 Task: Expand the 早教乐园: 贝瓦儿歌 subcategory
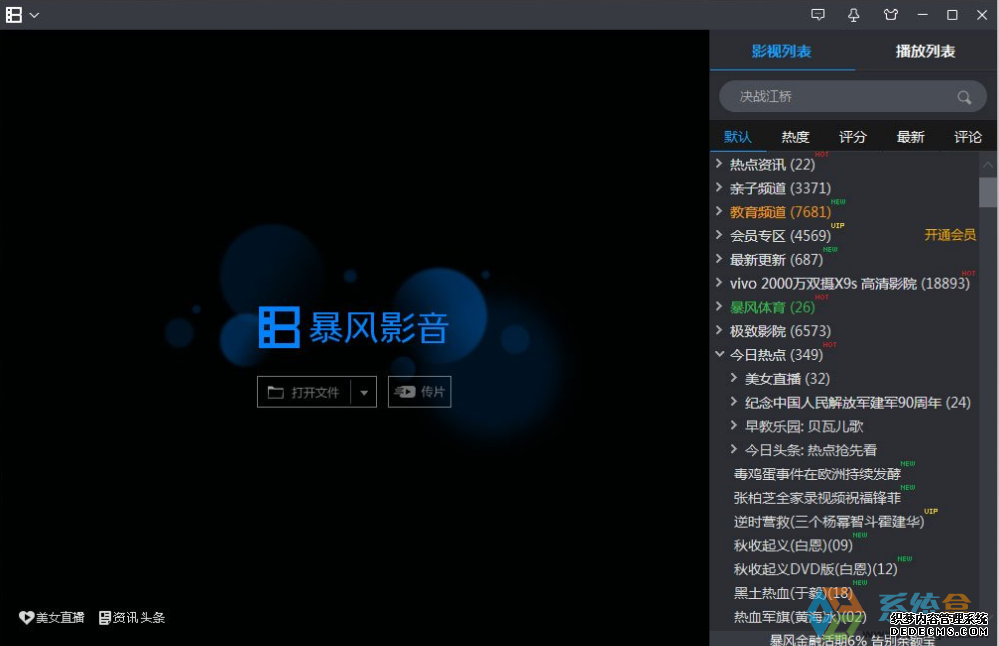733,425
